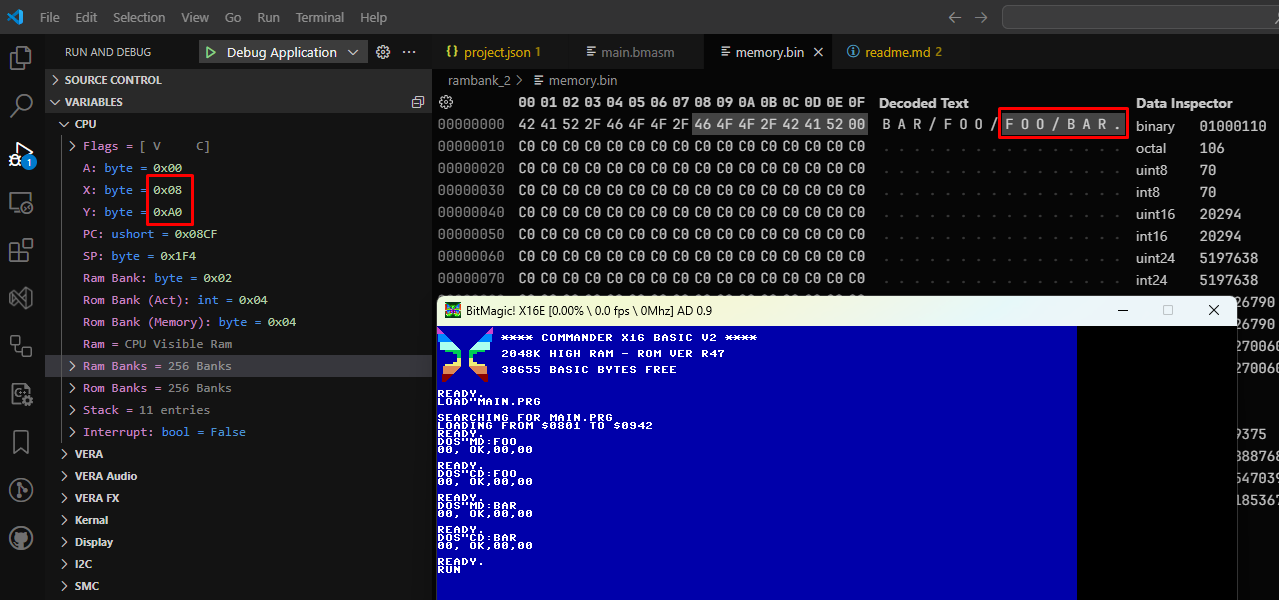Image resolution: width=1279 pixels, height=600 pixels.
Task: Select Ram = CPU Visible Ram row
Action: coord(238,344)
